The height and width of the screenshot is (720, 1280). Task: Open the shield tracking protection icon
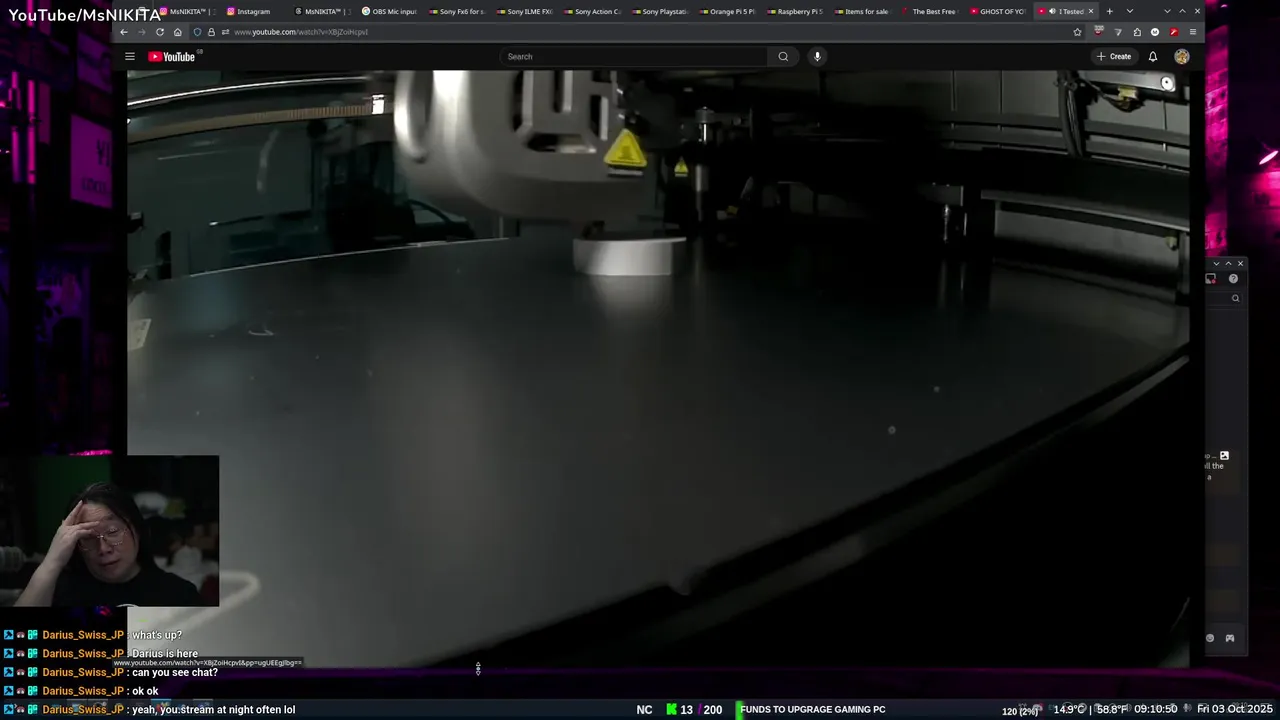[197, 32]
